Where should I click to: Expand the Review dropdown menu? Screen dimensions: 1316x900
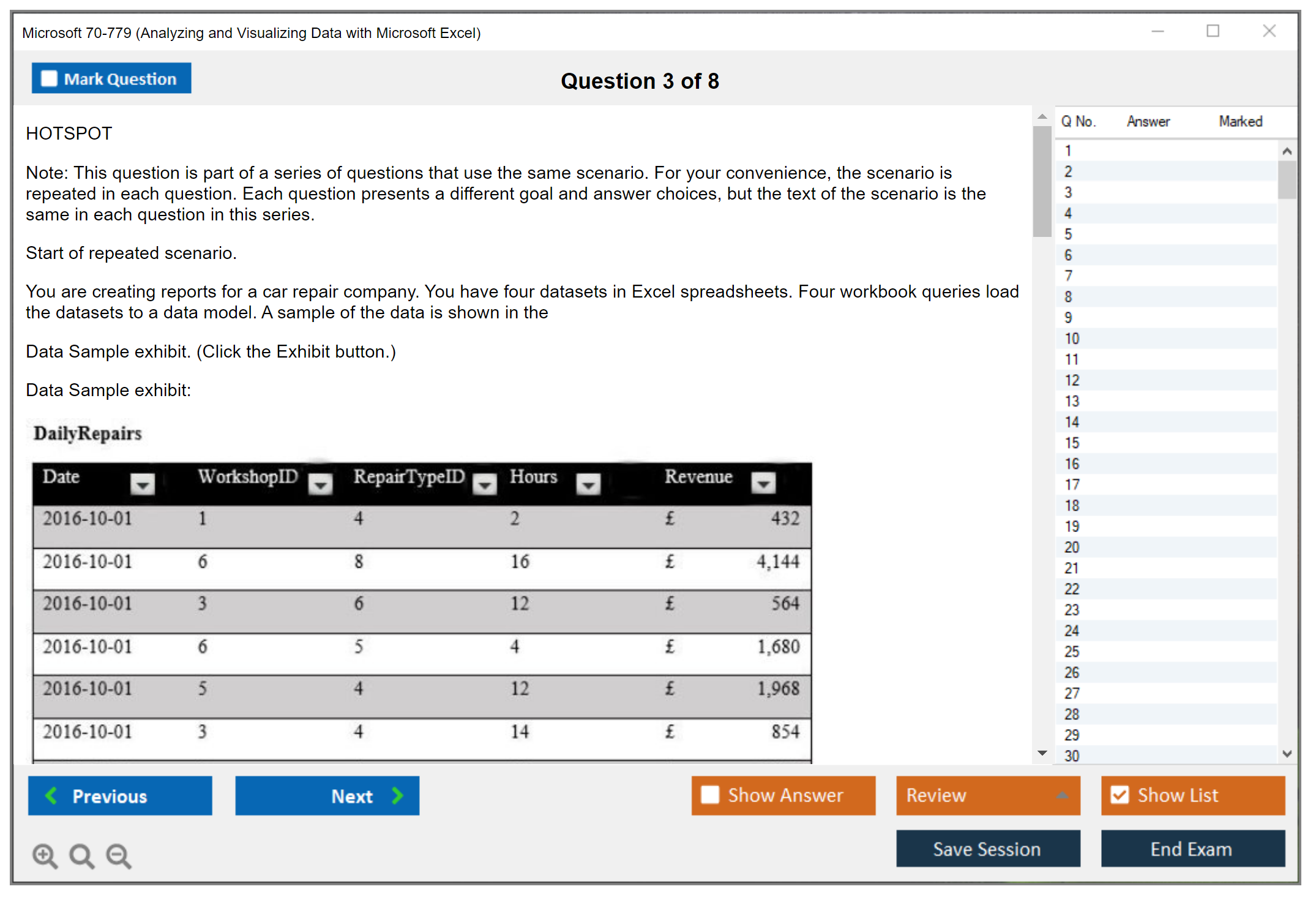(1062, 795)
